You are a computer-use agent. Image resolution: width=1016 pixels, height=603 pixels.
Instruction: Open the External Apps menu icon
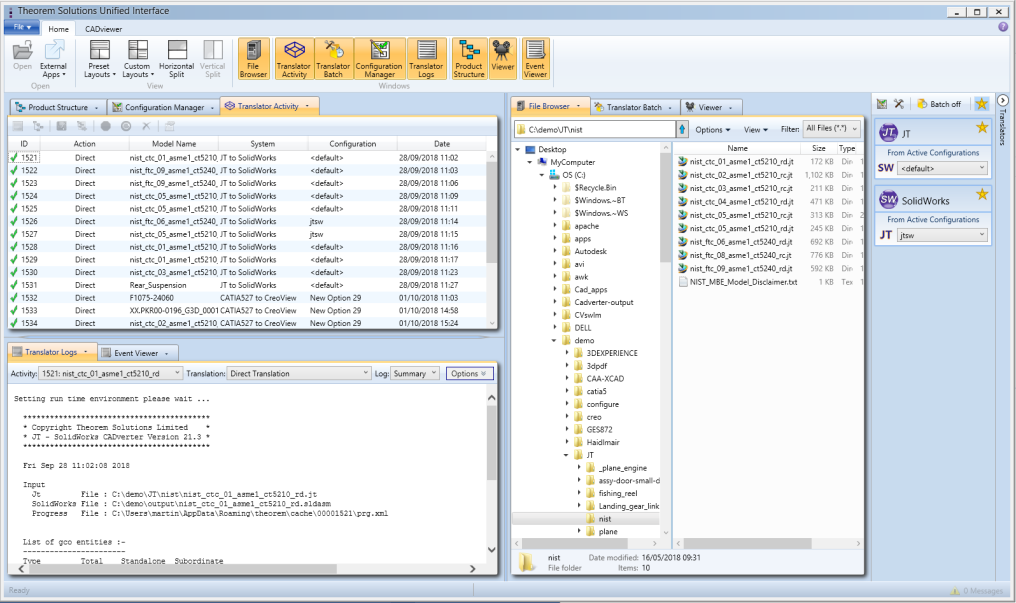coord(53,58)
